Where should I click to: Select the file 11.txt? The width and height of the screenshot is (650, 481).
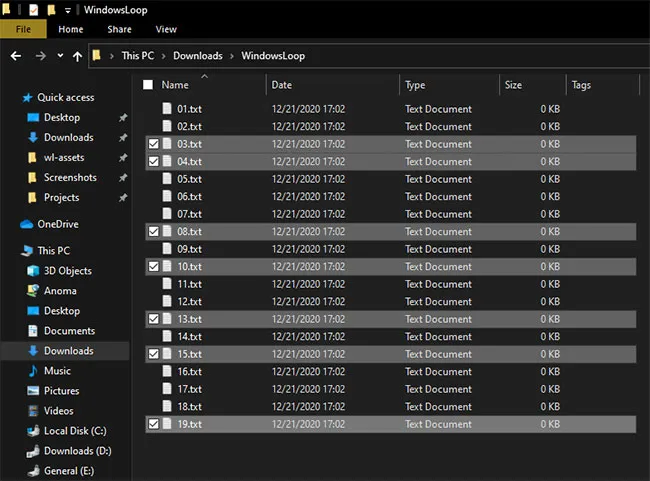[x=189, y=284]
